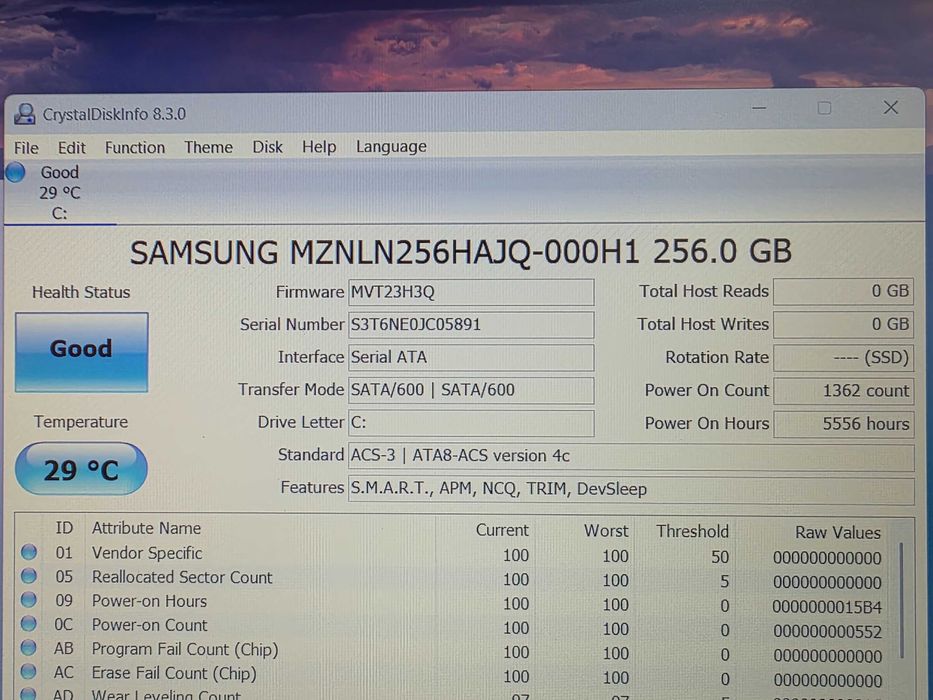Click the 29 °C temperature button
The image size is (933, 700).
pos(81,469)
